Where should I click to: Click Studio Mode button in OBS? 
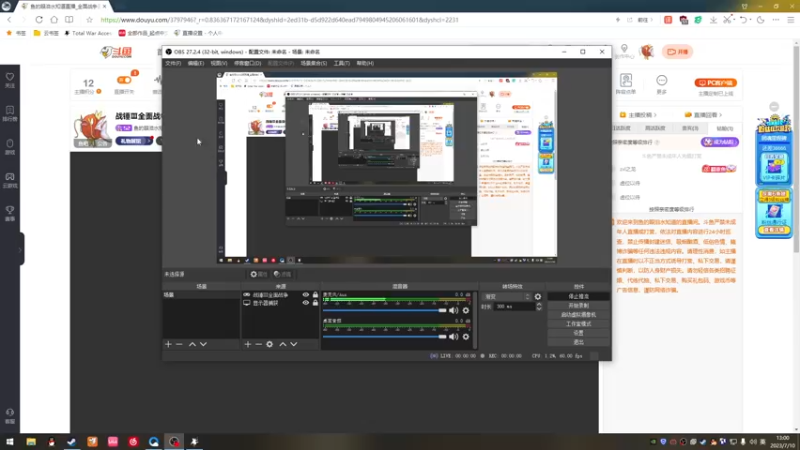coord(578,324)
